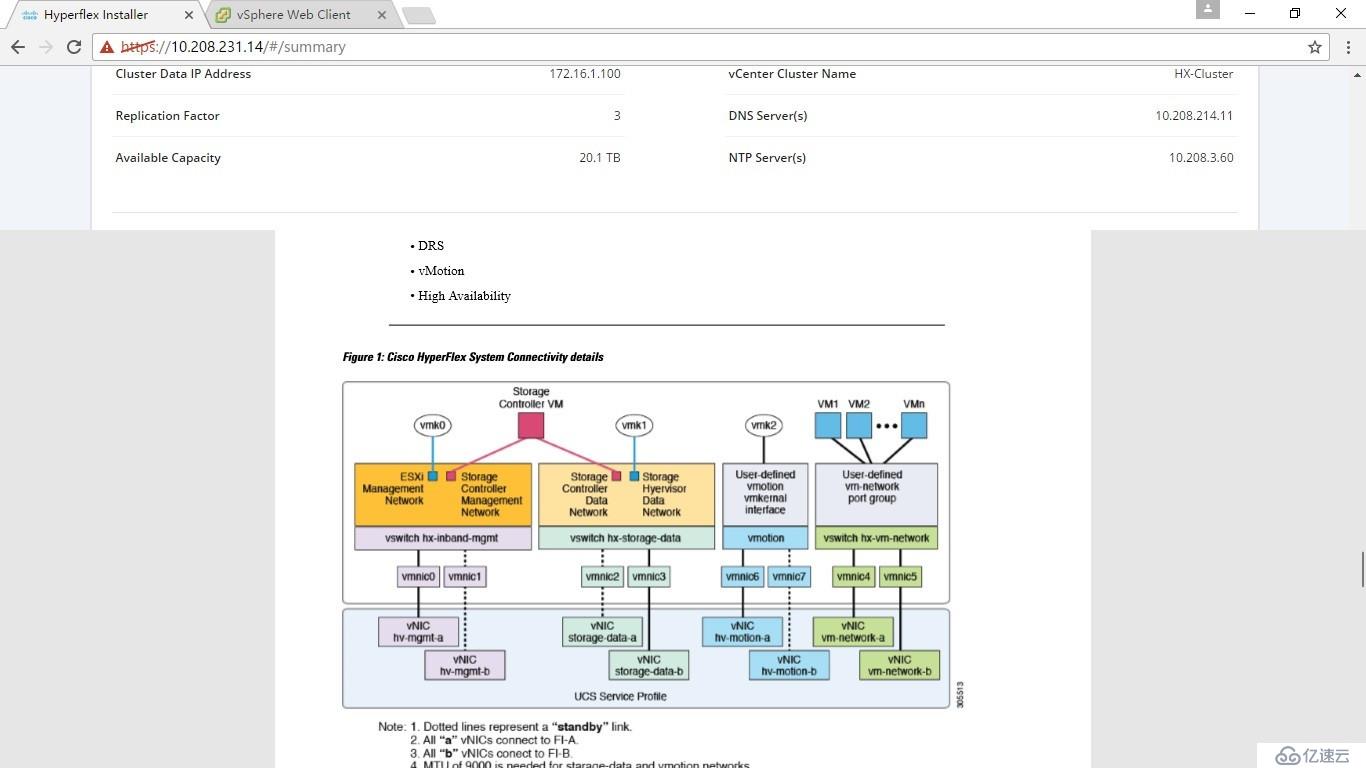Select the High Availability bullet text
Viewport: 1366px width, 768px height.
coord(464,296)
